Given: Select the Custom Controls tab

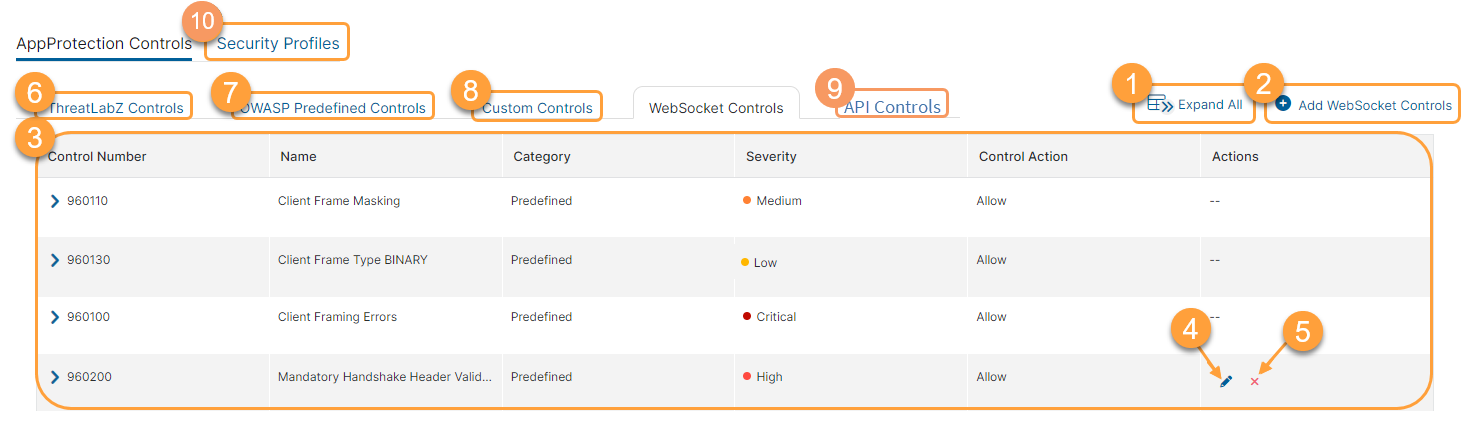Looking at the screenshot, I should 537,108.
